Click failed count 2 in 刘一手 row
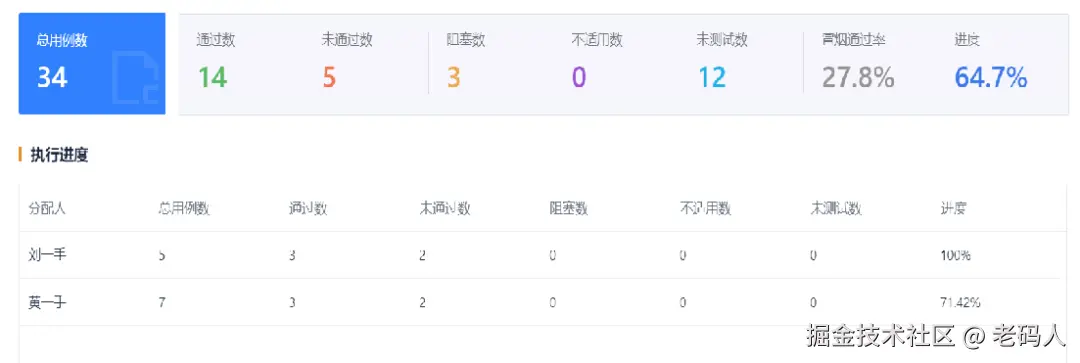The width and height of the screenshot is (1080, 363). click(423, 256)
